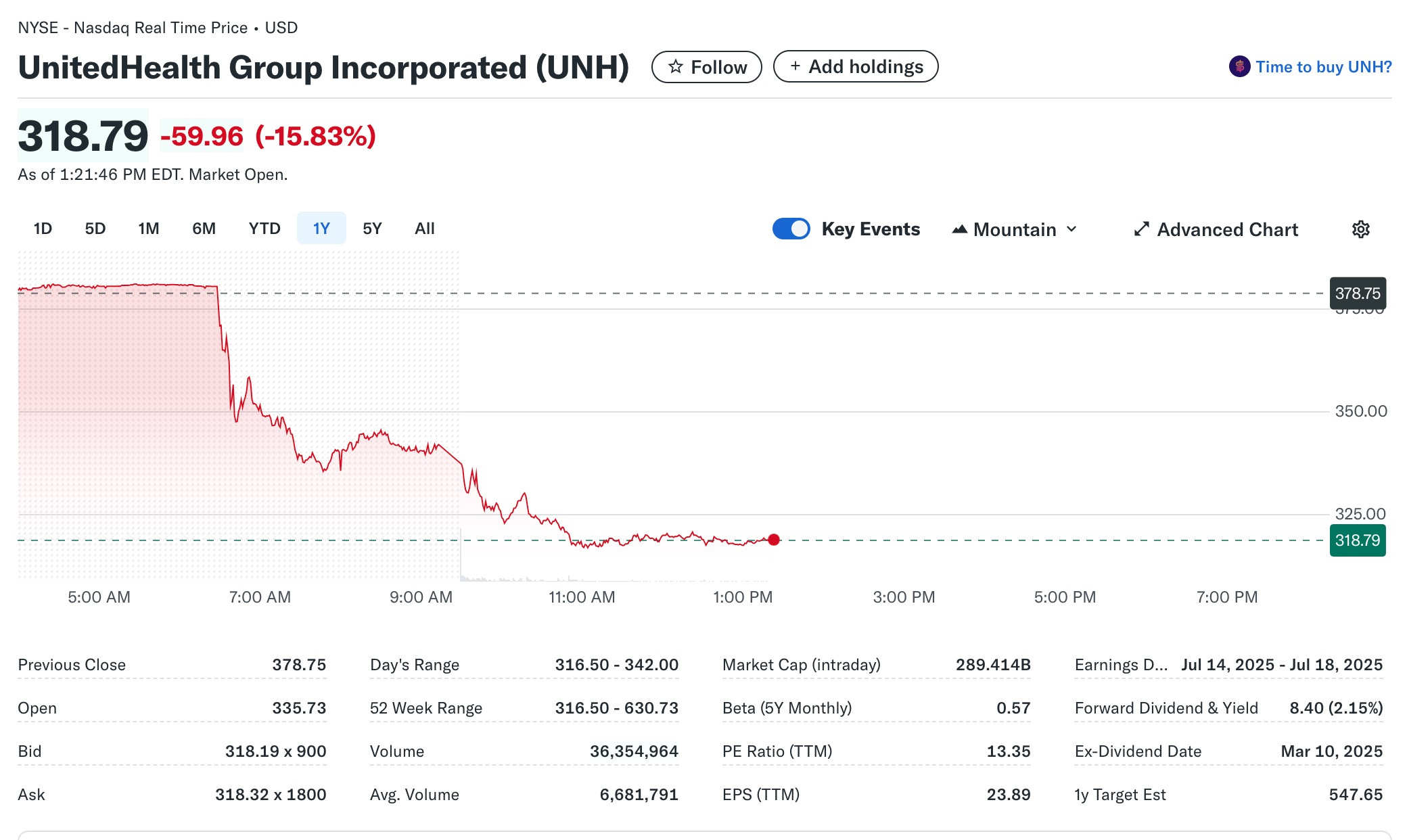Select the 5D time range tab
The image size is (1407, 840).
(95, 229)
